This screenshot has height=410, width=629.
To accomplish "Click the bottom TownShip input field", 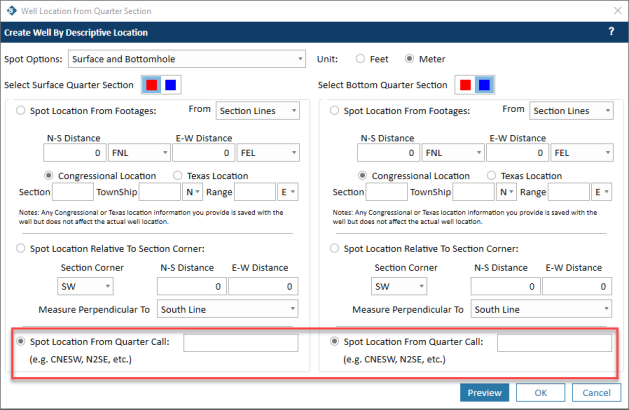I will (x=473, y=192).
